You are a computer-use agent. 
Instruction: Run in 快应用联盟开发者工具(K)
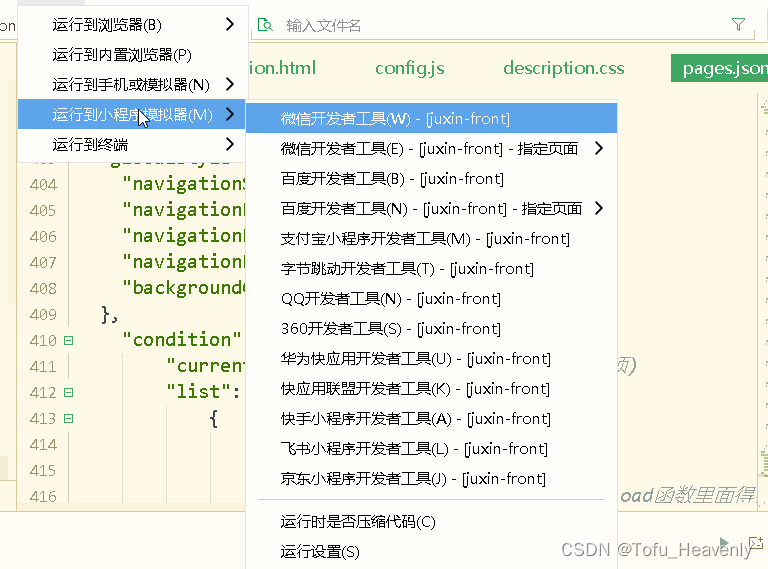(x=431, y=389)
